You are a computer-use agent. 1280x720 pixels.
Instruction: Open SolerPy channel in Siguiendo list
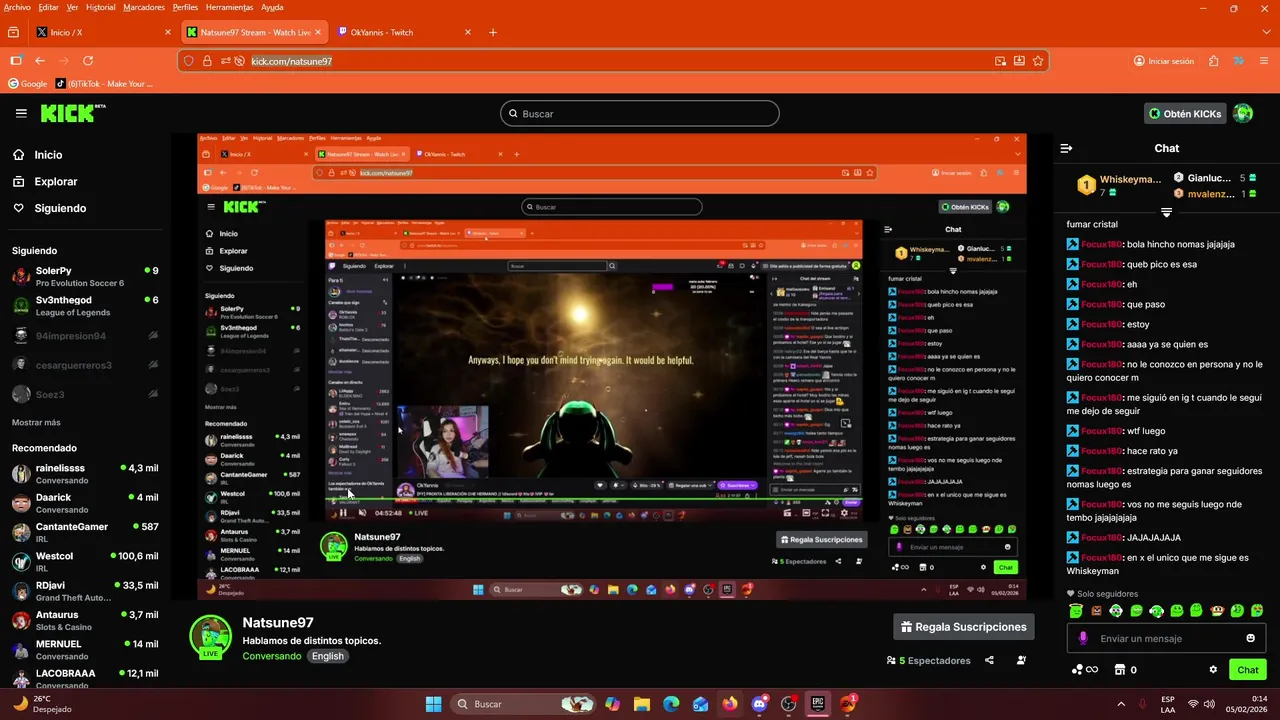[85, 276]
